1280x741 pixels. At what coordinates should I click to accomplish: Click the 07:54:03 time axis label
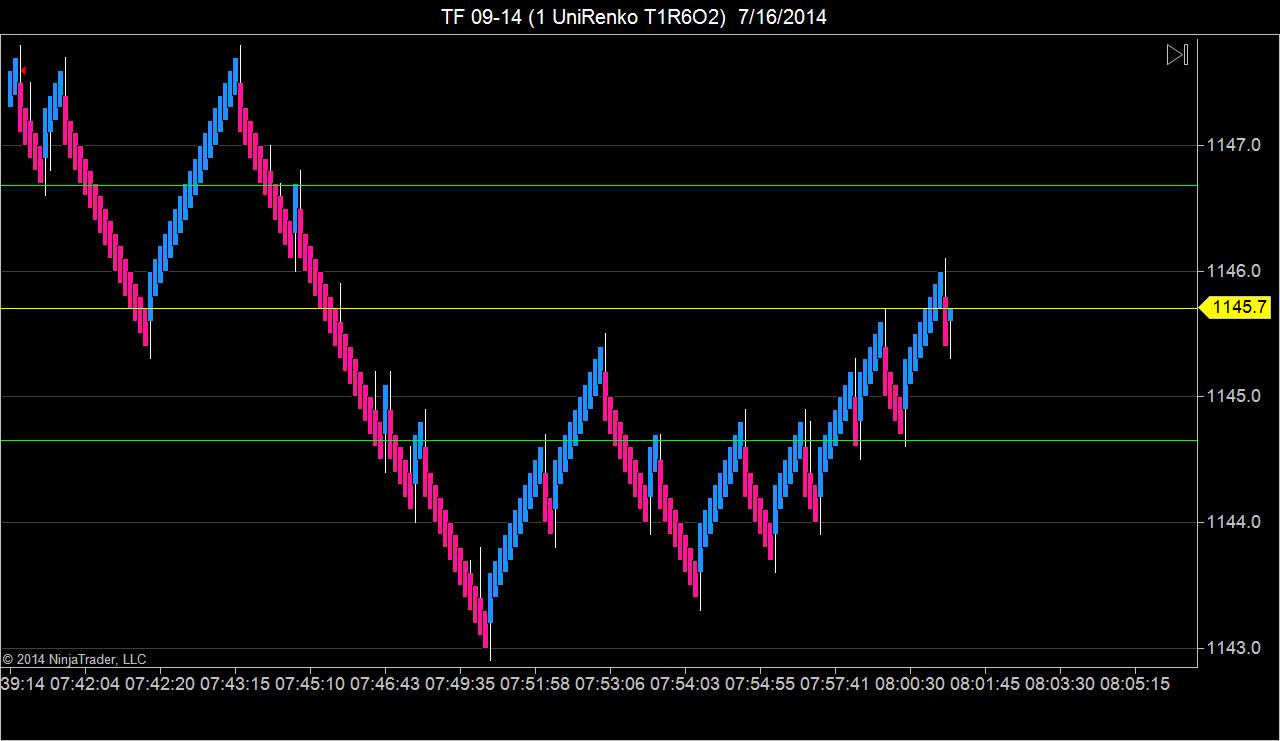[685, 684]
